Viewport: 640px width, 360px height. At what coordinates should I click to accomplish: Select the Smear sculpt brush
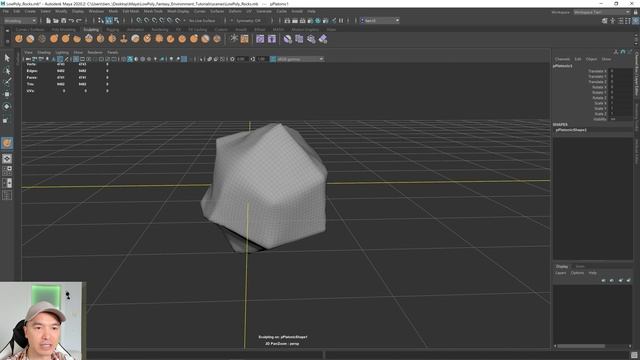[x=182, y=39]
